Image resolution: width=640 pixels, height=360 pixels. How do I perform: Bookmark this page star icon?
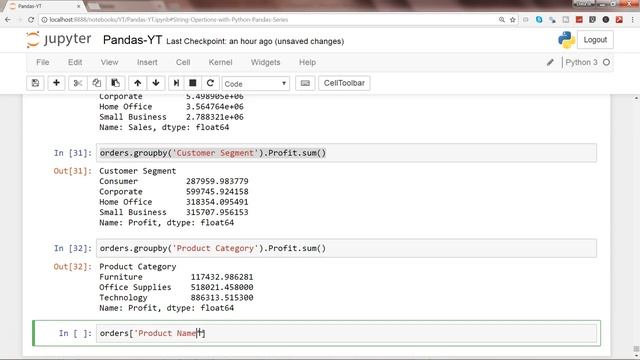point(513,20)
